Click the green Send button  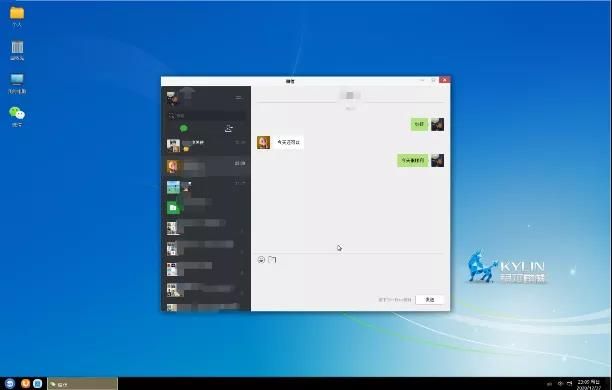pos(429,299)
